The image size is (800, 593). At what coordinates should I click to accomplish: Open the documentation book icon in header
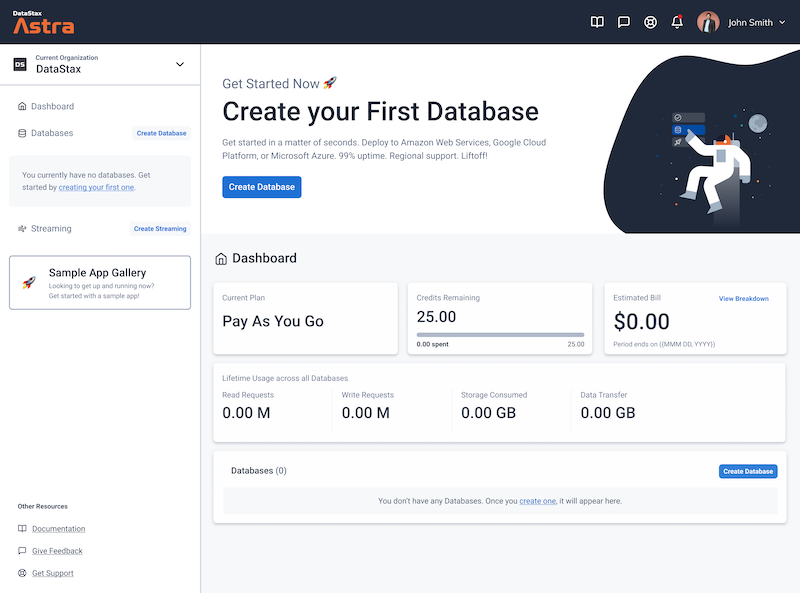597,22
